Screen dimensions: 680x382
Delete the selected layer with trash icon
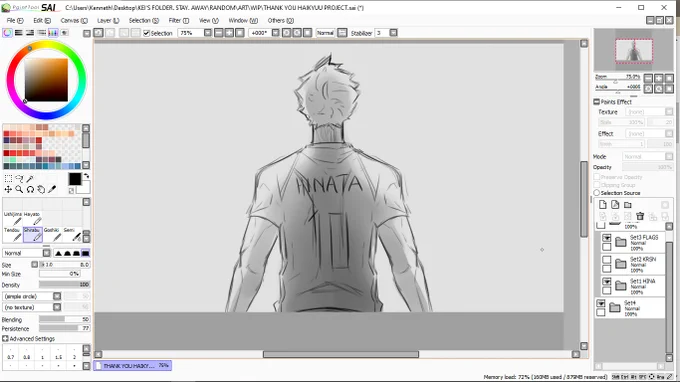[x=640, y=215]
